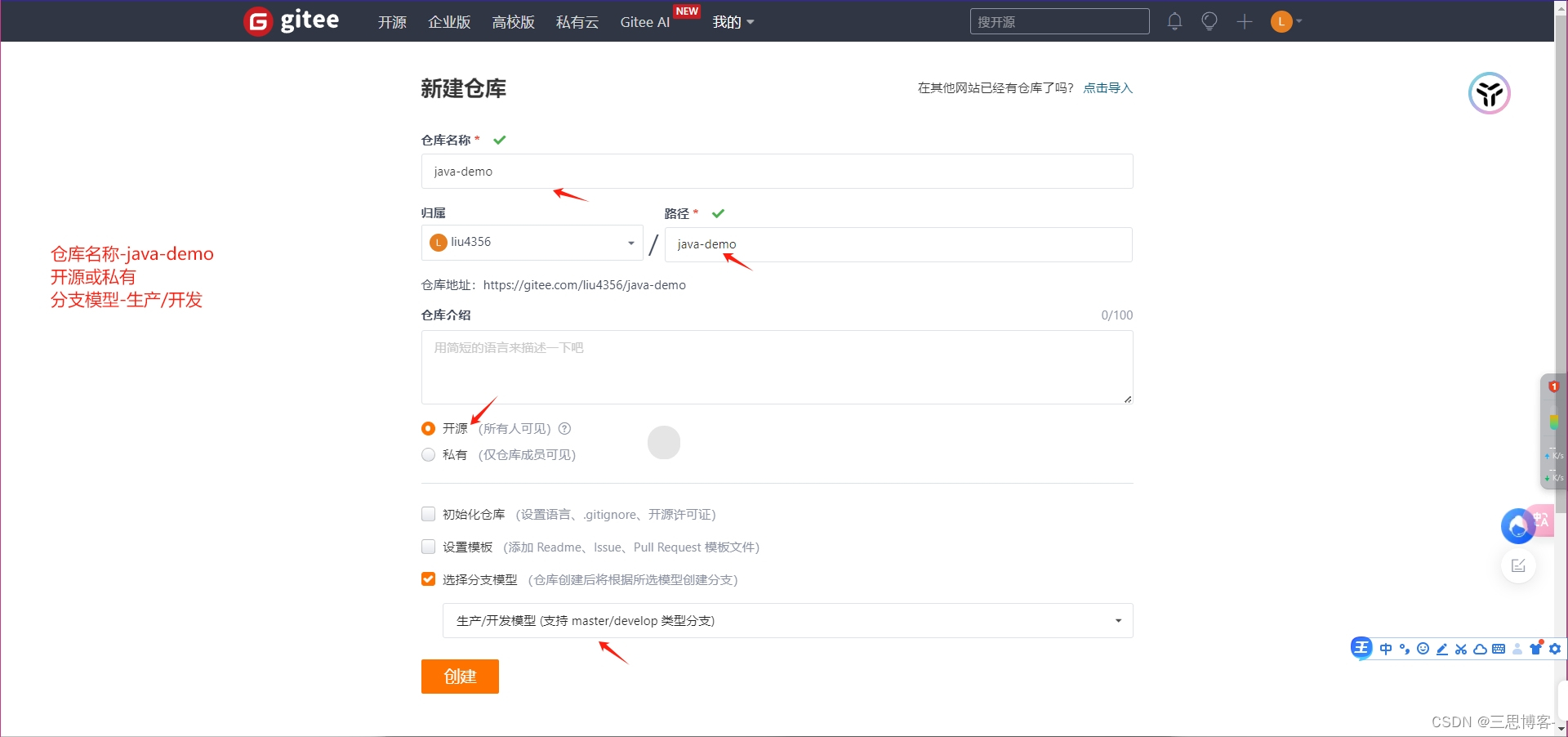Open the 私有云 menu item
This screenshot has width=1568, height=737.
point(577,22)
